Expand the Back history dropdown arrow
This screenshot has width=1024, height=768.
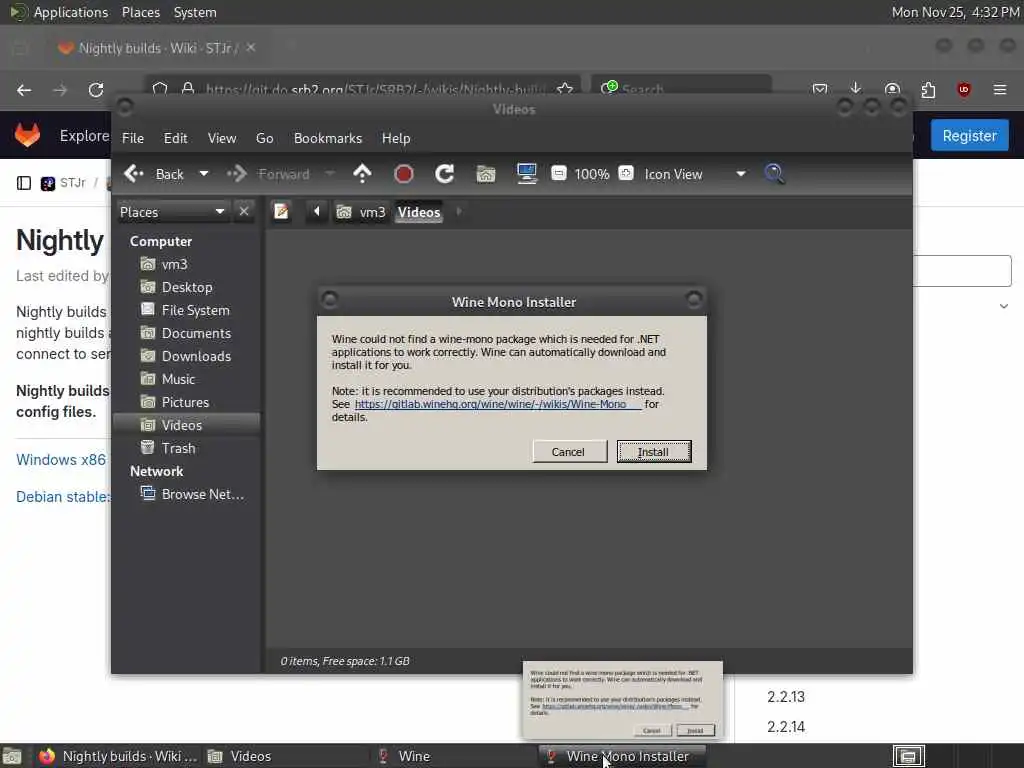tap(204, 174)
